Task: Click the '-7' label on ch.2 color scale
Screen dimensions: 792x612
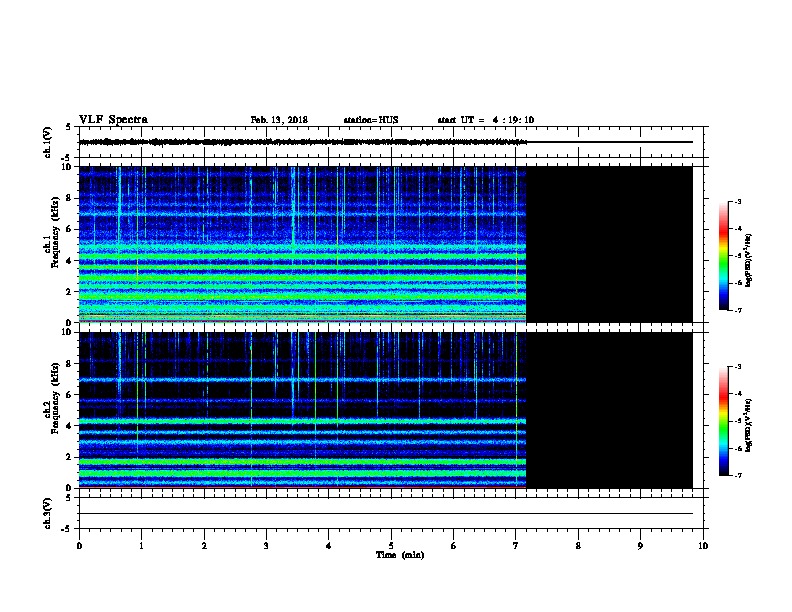Action: [738, 476]
